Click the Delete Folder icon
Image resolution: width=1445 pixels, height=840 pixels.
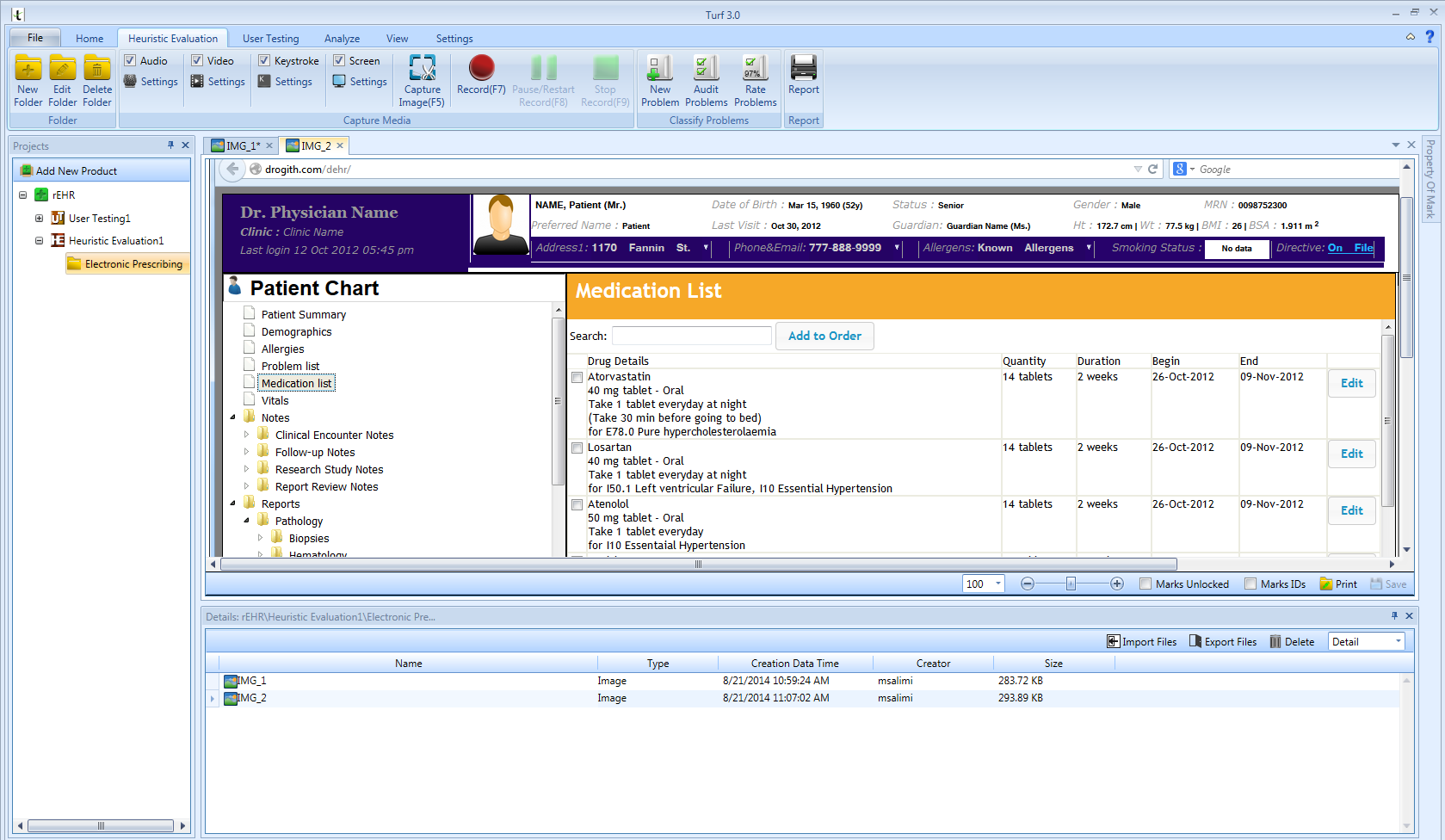click(x=97, y=69)
